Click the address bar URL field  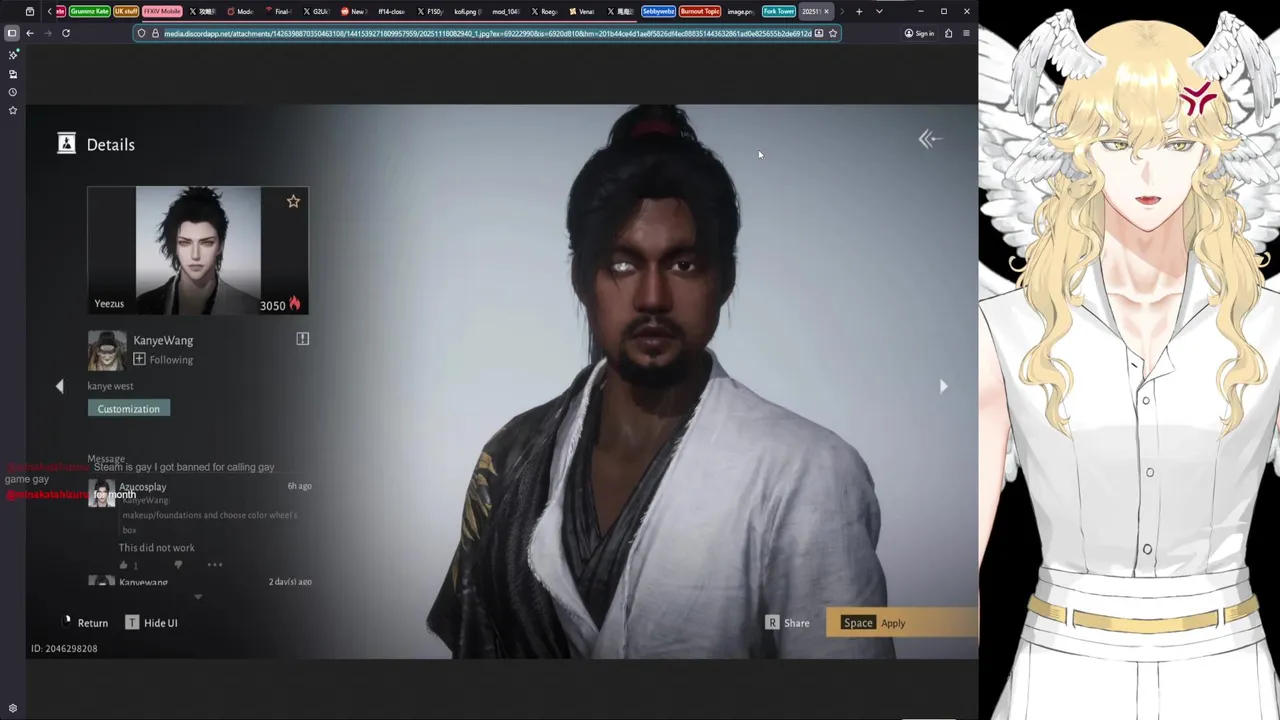487,33
